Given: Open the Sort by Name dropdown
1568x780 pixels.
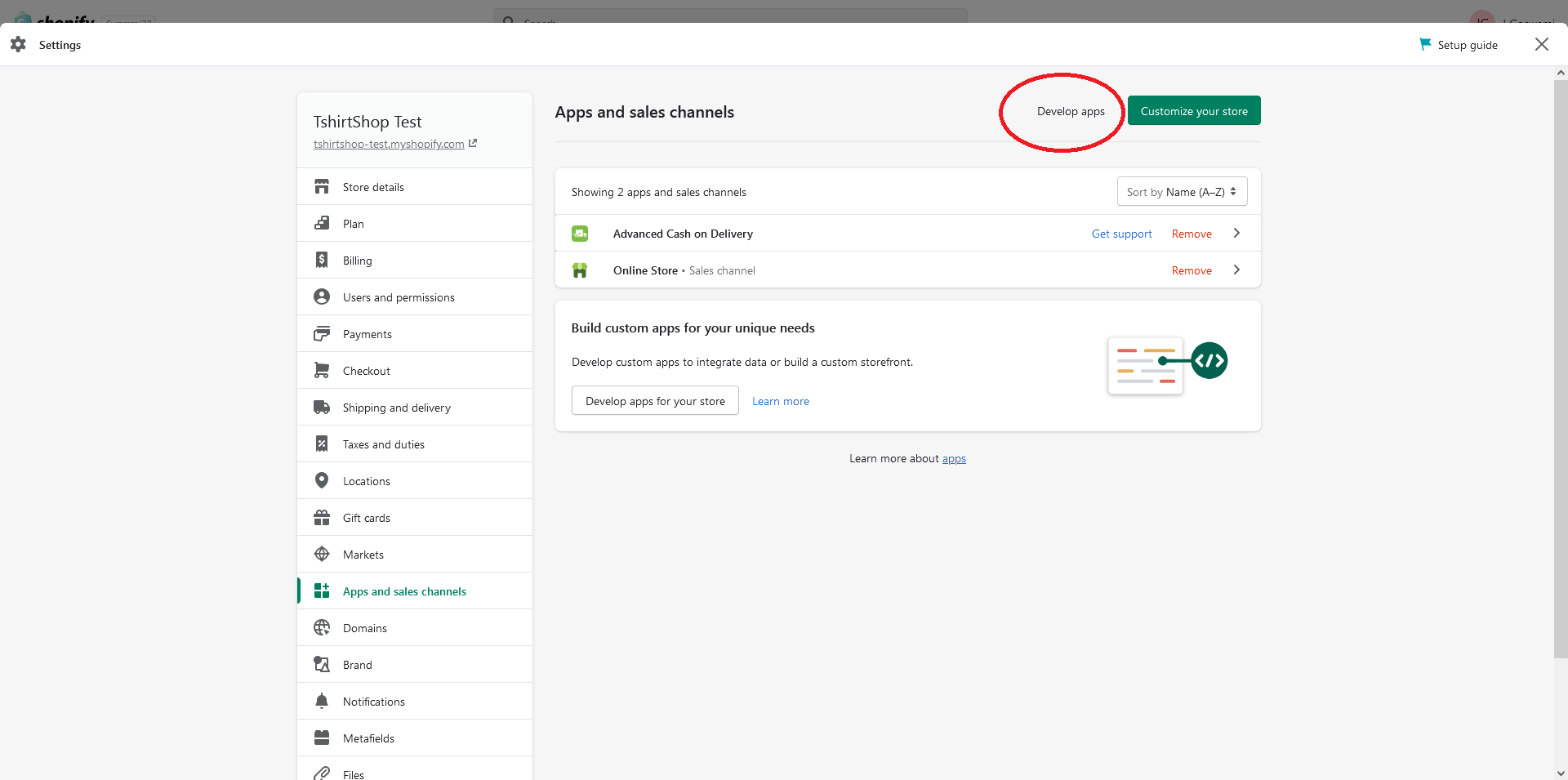Looking at the screenshot, I should coord(1182,192).
